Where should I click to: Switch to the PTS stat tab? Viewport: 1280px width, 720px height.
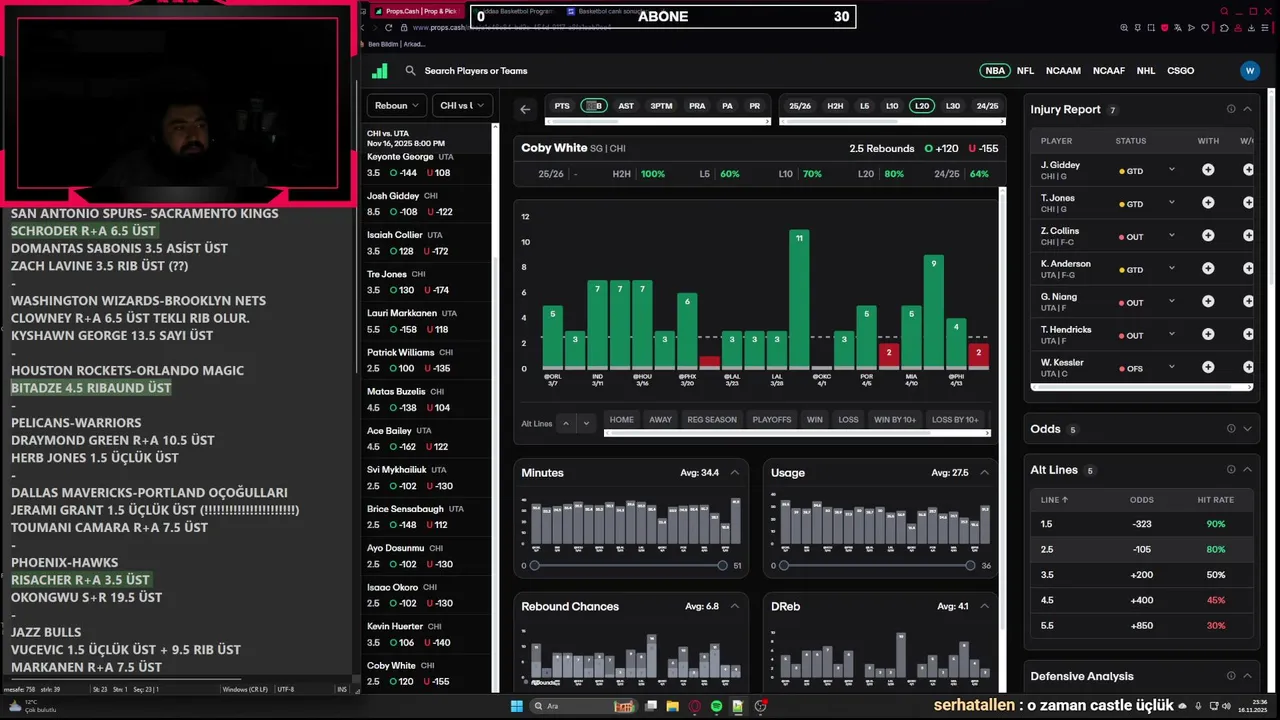click(x=562, y=106)
